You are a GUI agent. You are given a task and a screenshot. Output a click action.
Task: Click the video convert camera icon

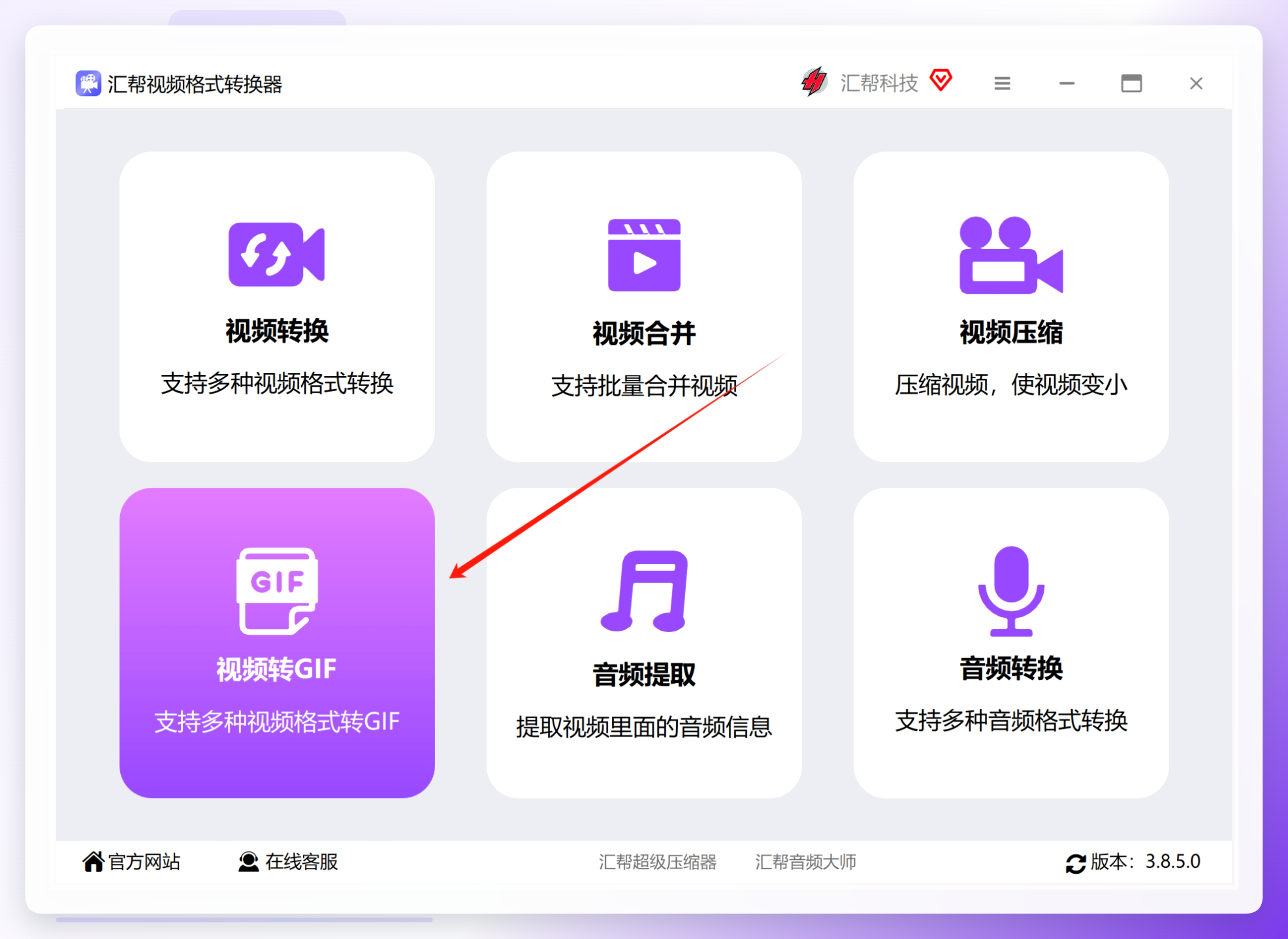[x=276, y=254]
